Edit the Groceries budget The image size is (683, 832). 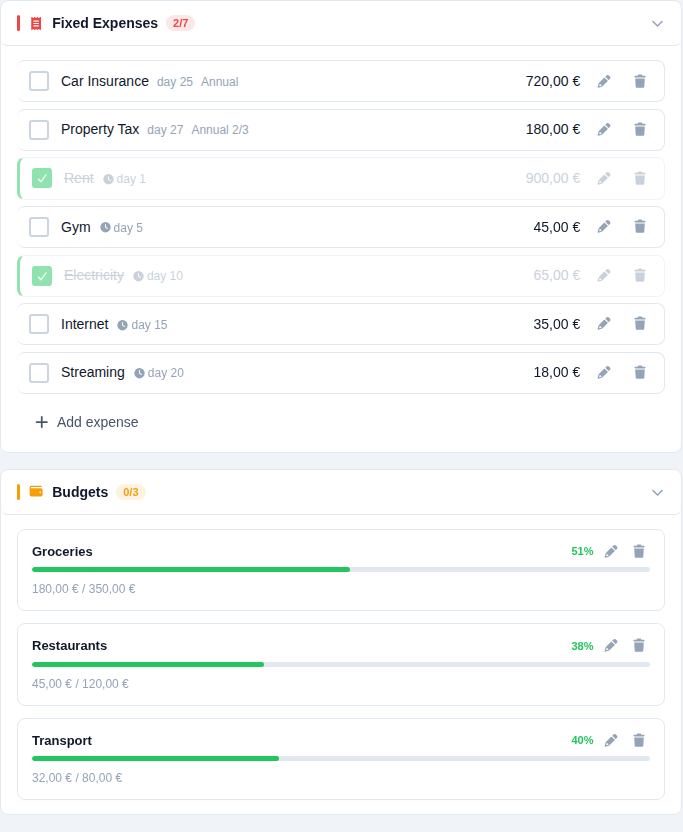(611, 551)
